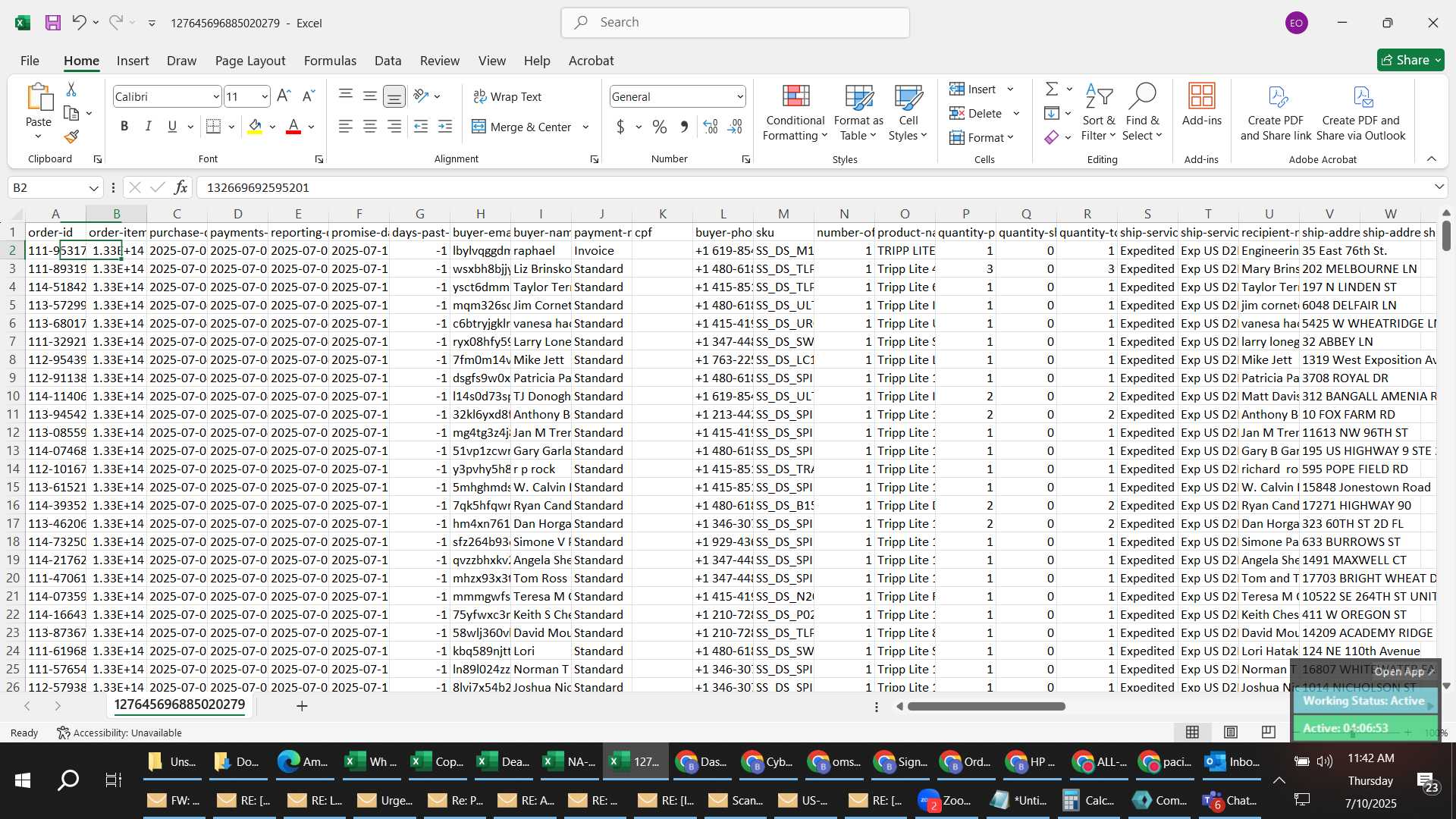This screenshot has width=1456, height=819.
Task: Click the Fill down icon
Action: pyautogui.click(x=1052, y=113)
